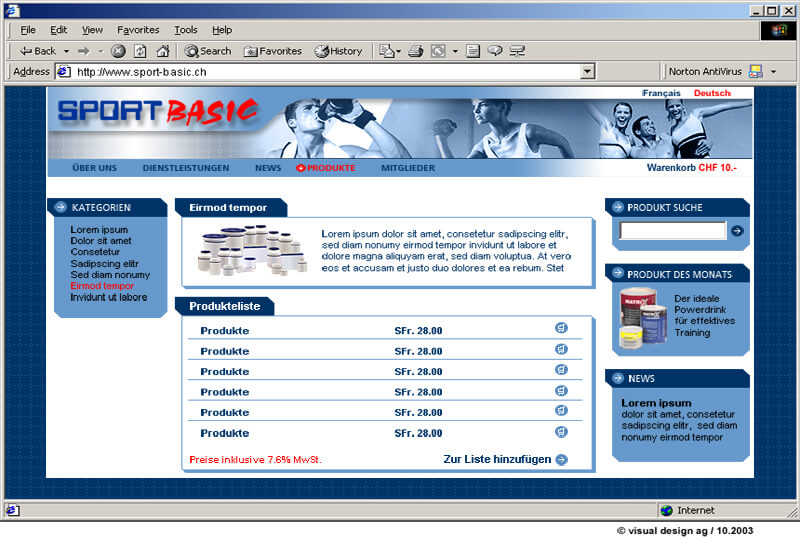
Task: Open the Warenkorb CHF 10.- cart link
Action: pyautogui.click(x=692, y=167)
